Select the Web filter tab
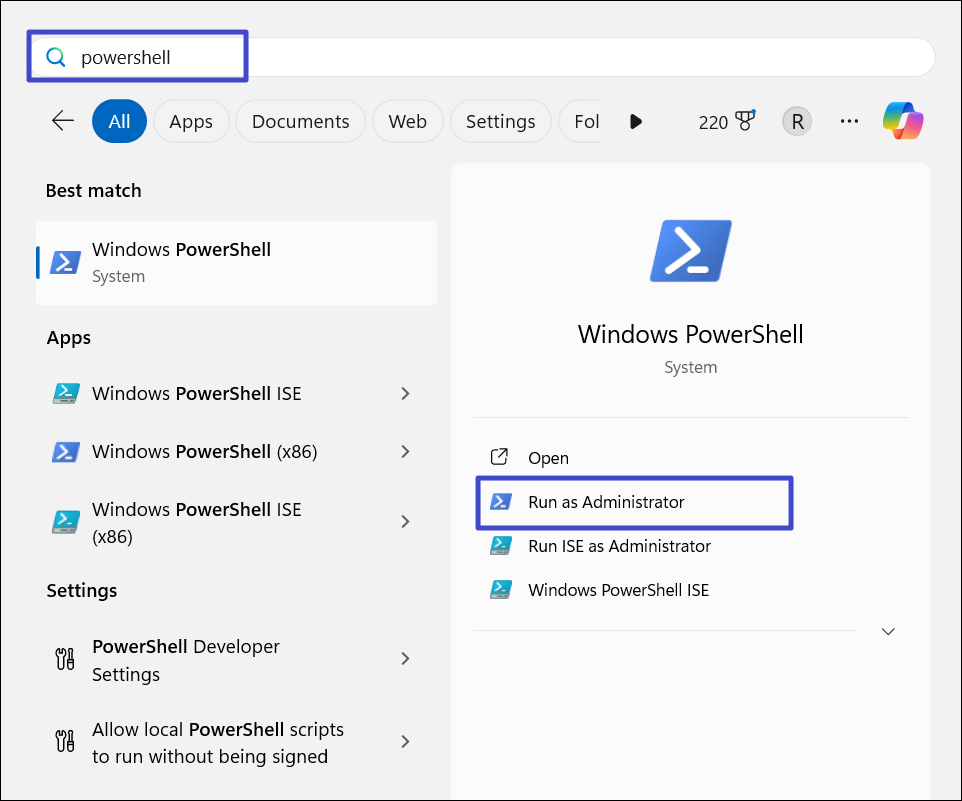Viewport: 962px width, 801px height. click(x=407, y=121)
